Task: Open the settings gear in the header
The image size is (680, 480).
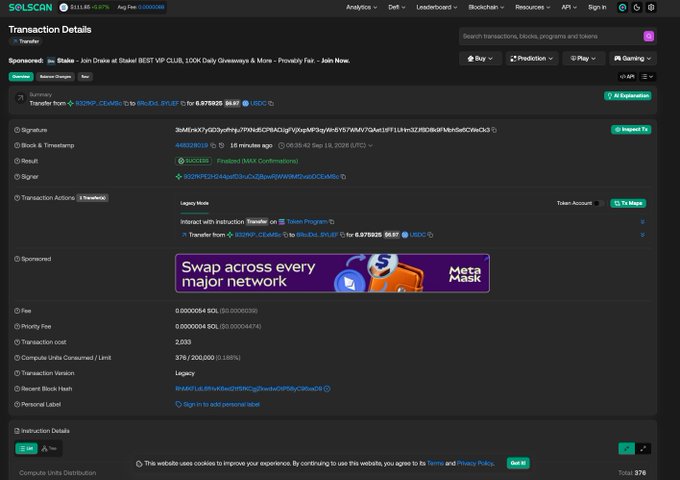Action: click(x=651, y=7)
